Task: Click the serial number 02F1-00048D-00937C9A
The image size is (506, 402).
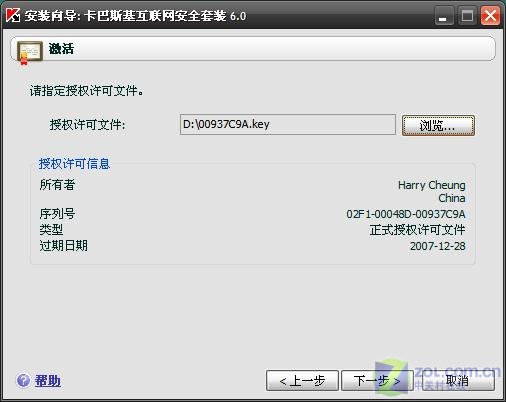Action: coord(406,214)
